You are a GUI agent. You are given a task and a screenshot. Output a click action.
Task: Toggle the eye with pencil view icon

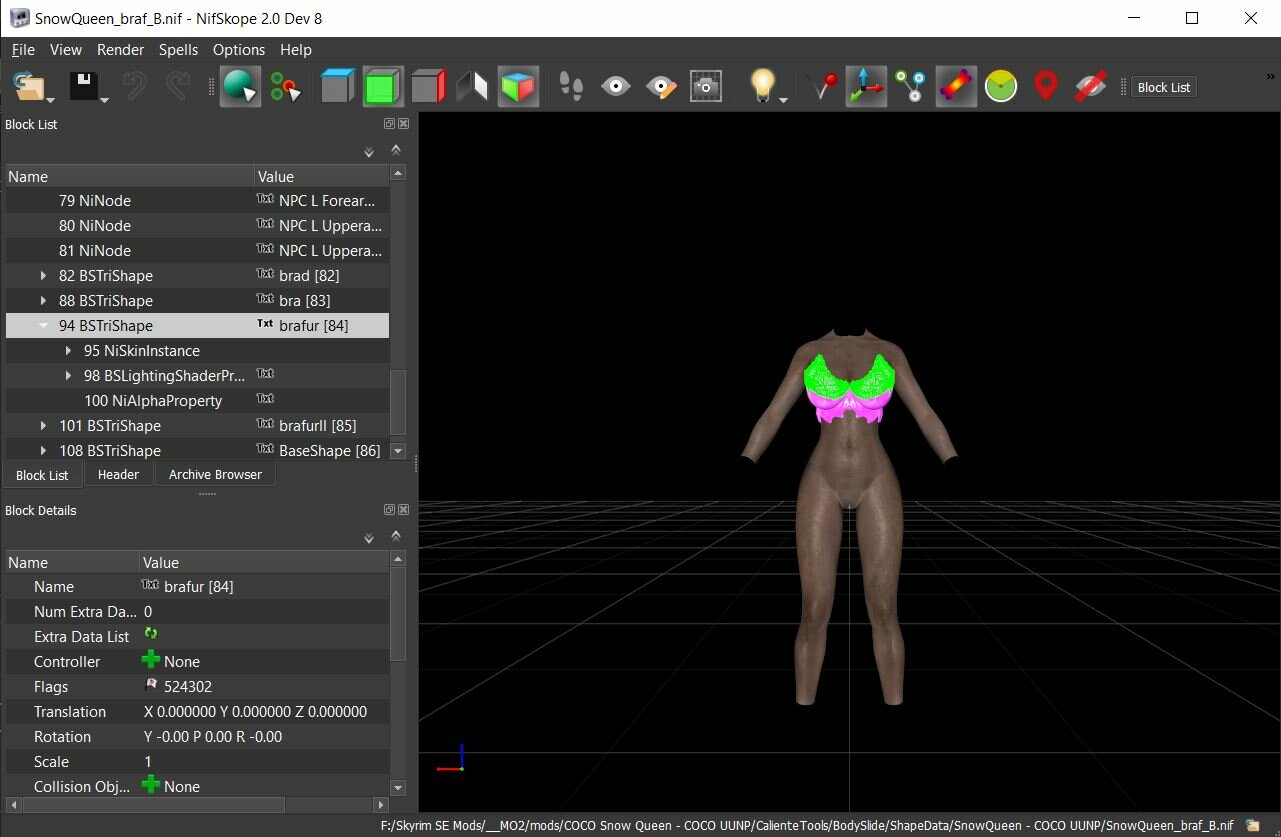661,86
